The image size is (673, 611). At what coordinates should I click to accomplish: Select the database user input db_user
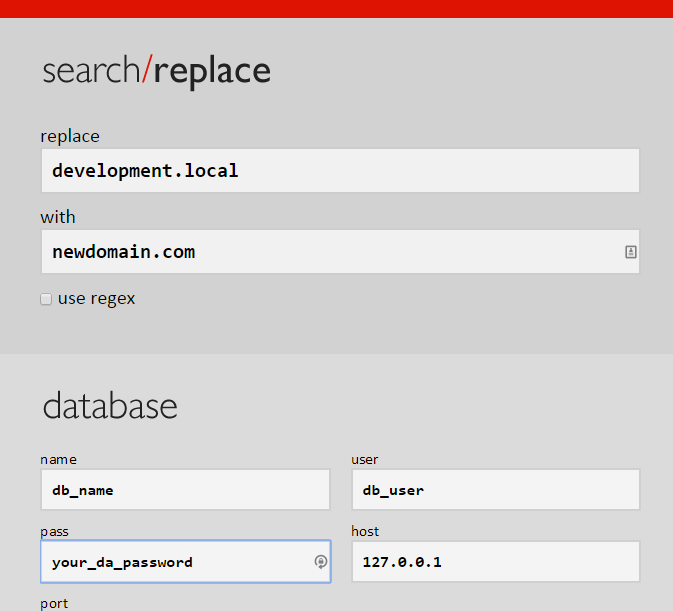click(x=496, y=490)
